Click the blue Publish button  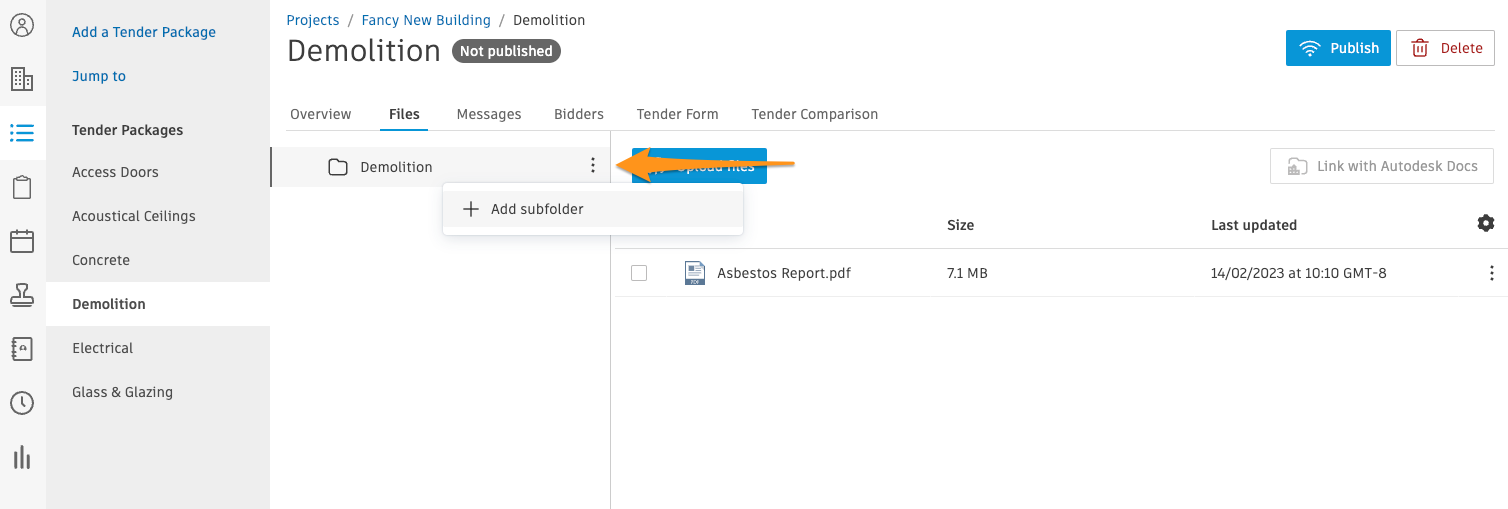(1338, 48)
